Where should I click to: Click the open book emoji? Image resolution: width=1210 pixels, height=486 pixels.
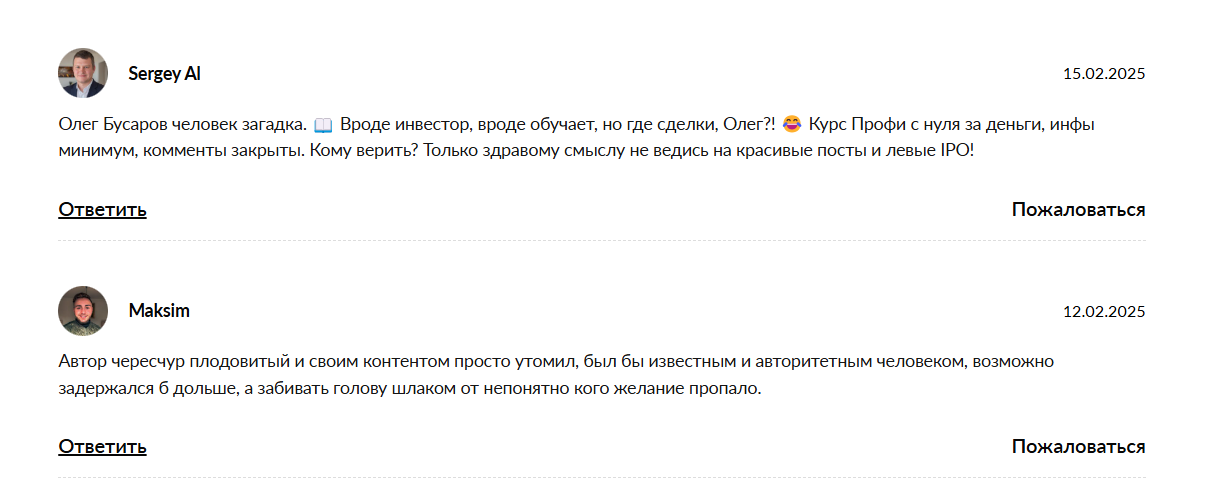point(323,126)
